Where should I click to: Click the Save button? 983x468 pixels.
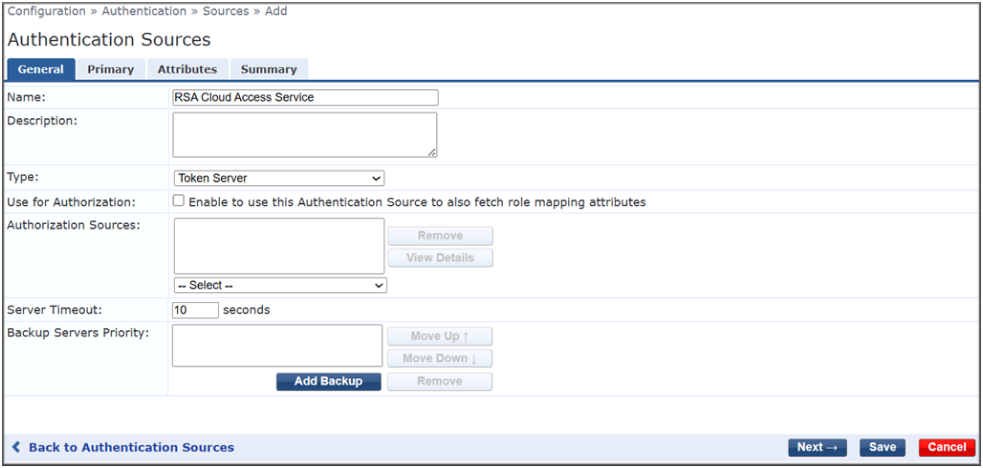(882, 447)
